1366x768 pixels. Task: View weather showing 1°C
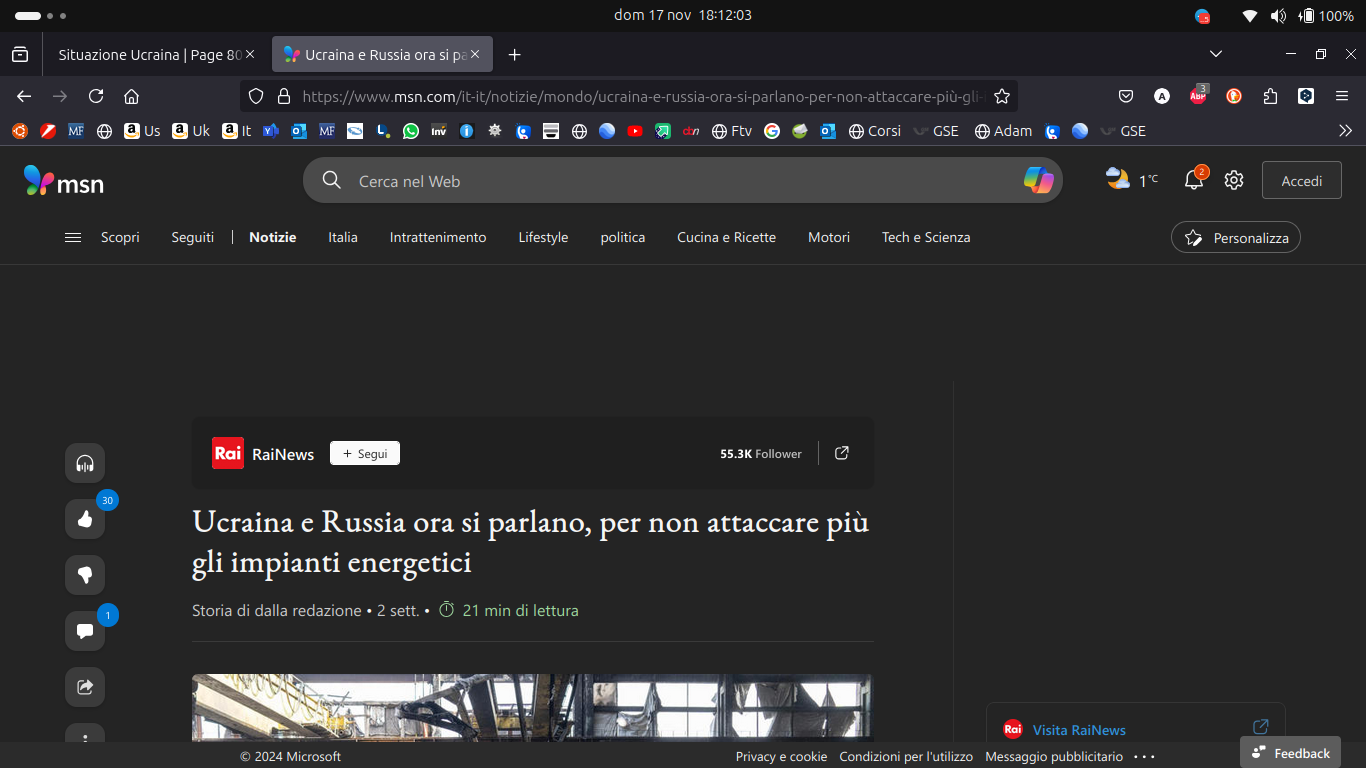[x=1131, y=180]
